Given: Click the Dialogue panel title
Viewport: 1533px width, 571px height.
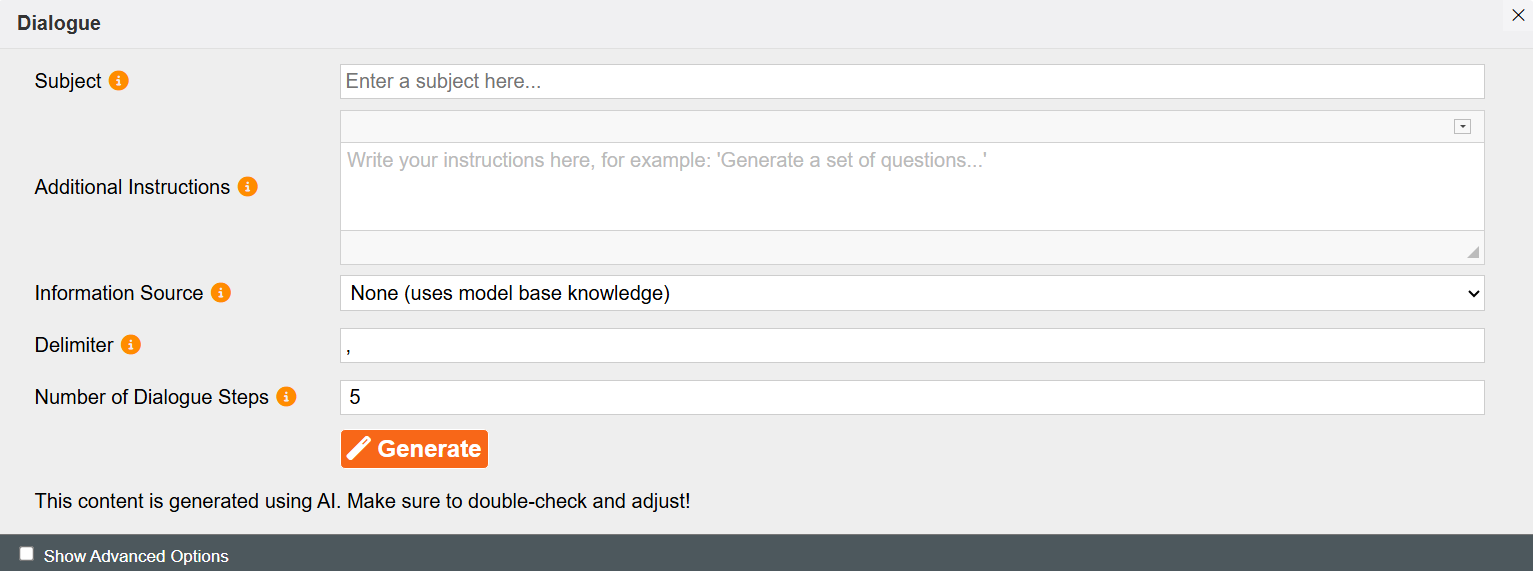Looking at the screenshot, I should (x=59, y=23).
